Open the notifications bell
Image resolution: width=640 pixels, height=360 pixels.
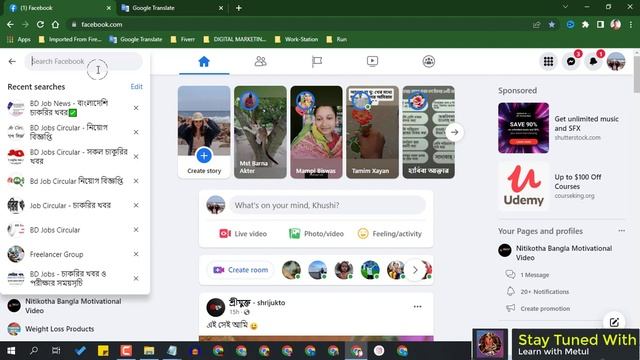pos(593,62)
